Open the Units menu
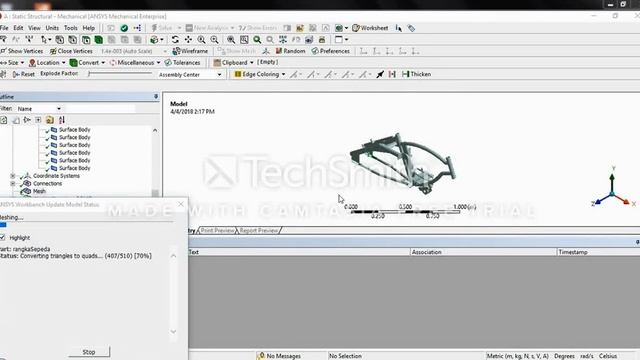This screenshot has width=640, height=360. coord(52,28)
